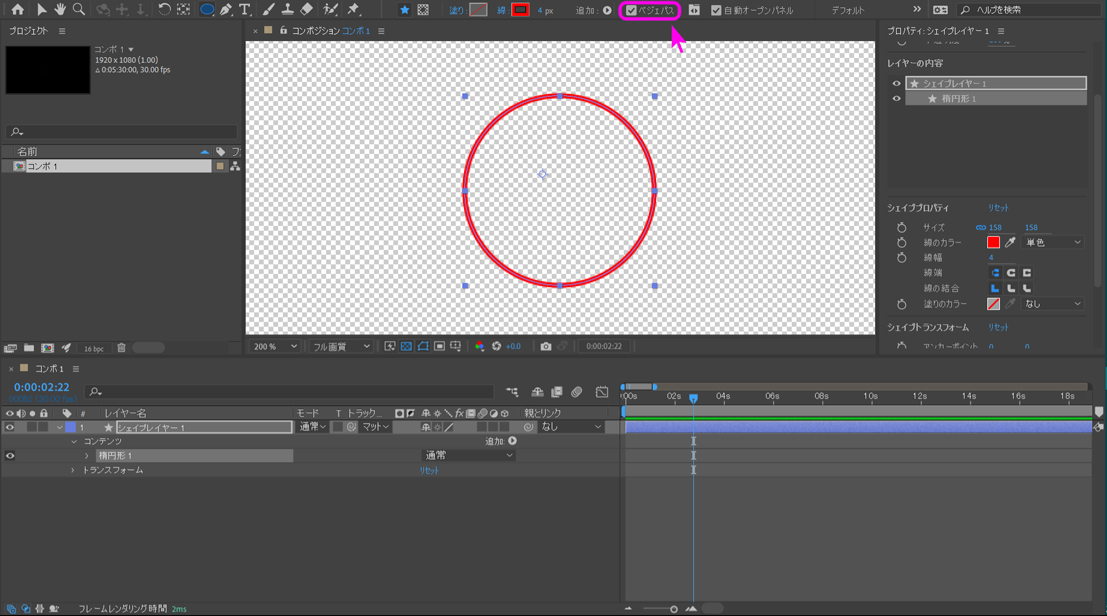
Task: Select the Horizontal Type tool
Action: pos(245,10)
